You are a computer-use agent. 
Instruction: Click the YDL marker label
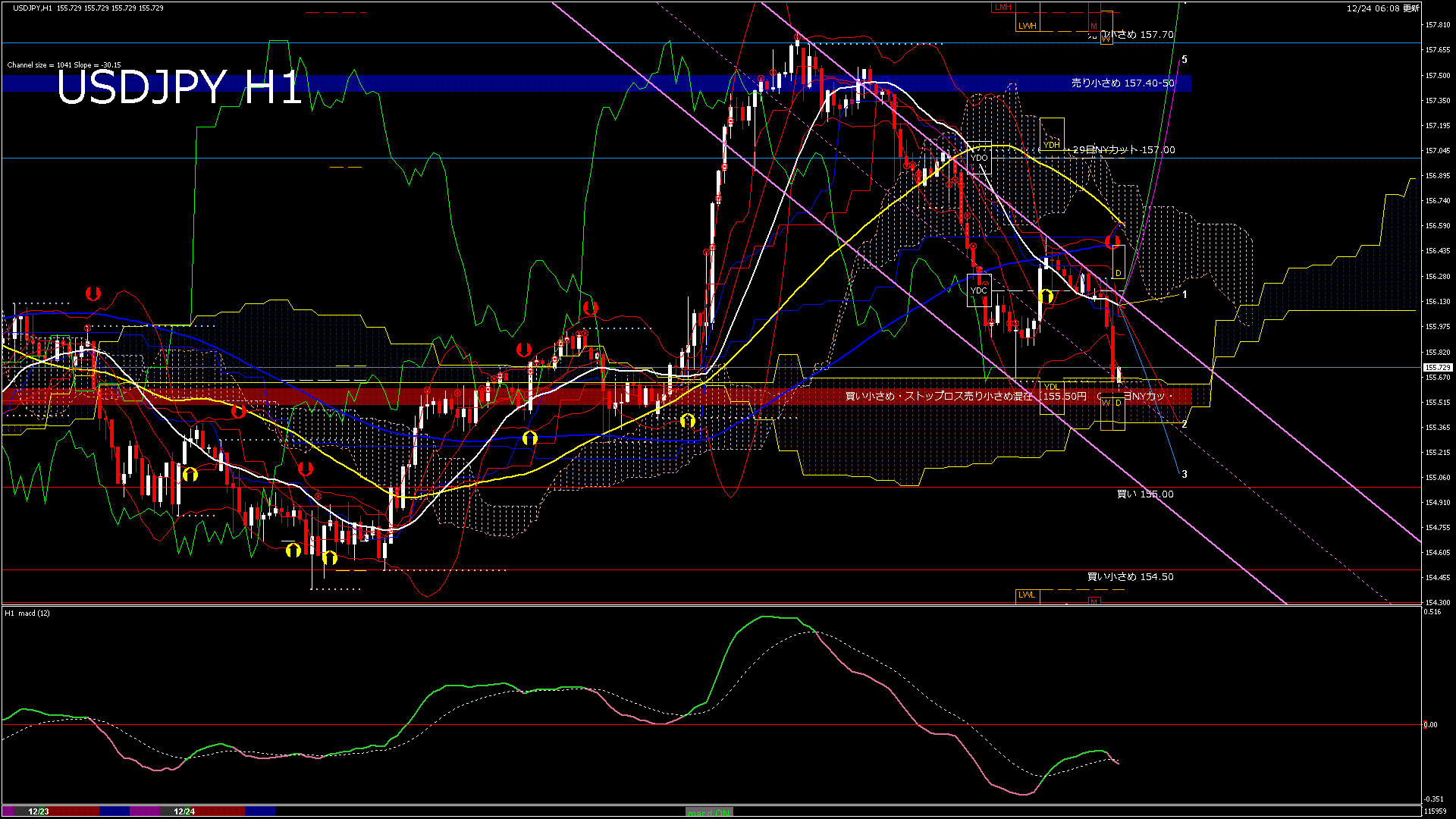click(1051, 387)
